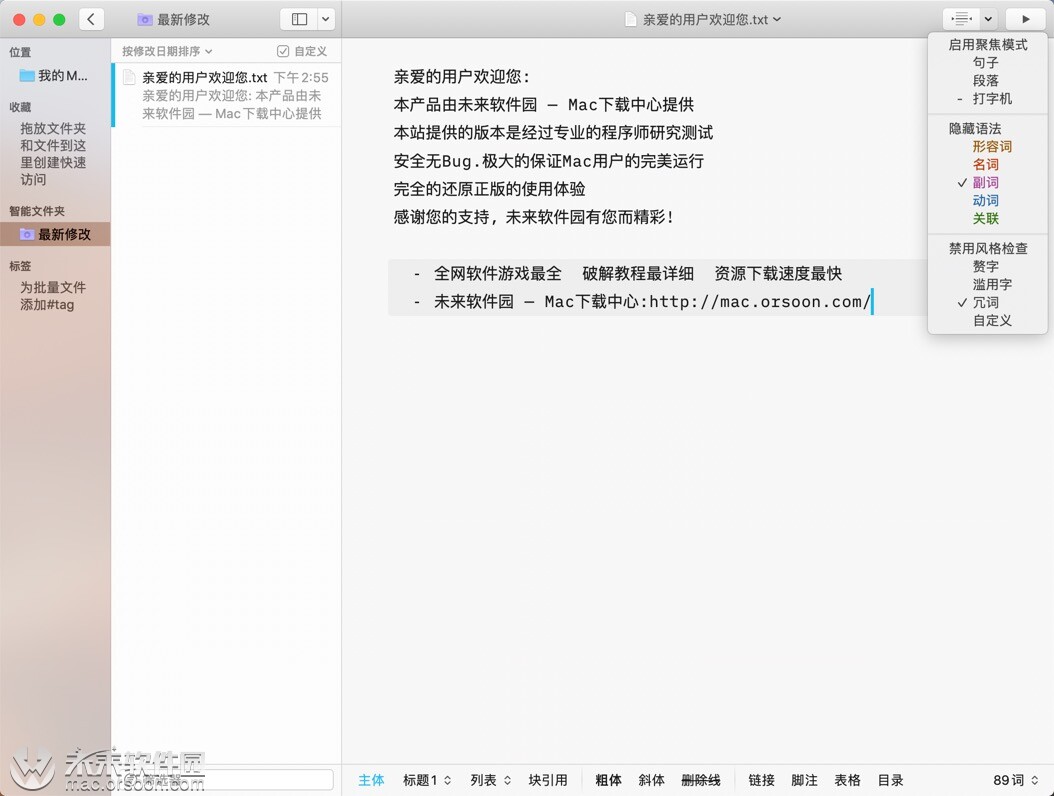Viewport: 1054px width, 796px height.
Task: Switch text style to 主体 body
Action: [371, 780]
